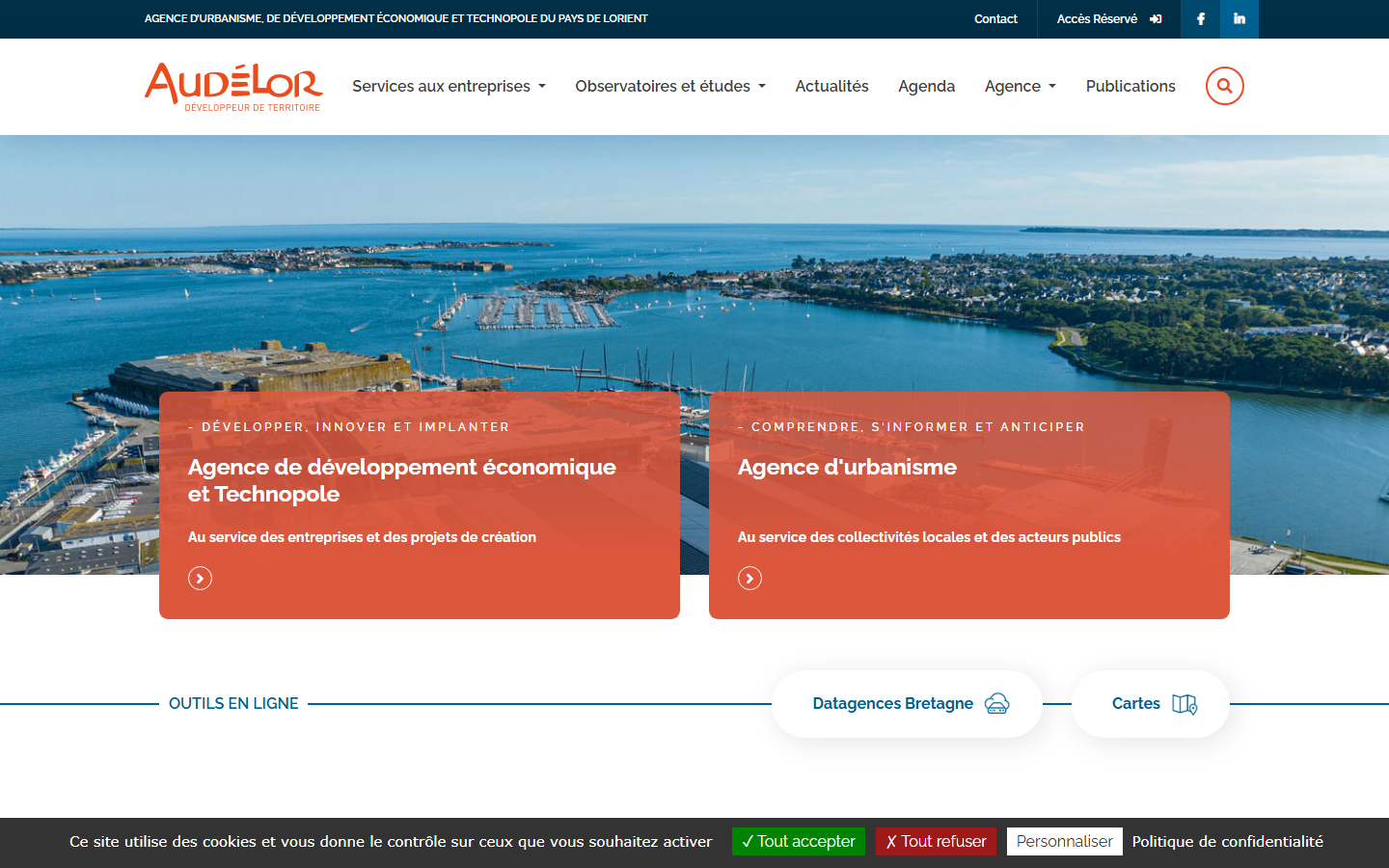This screenshot has height=868, width=1389.
Task: Open the Agenda menu item
Action: [x=926, y=86]
